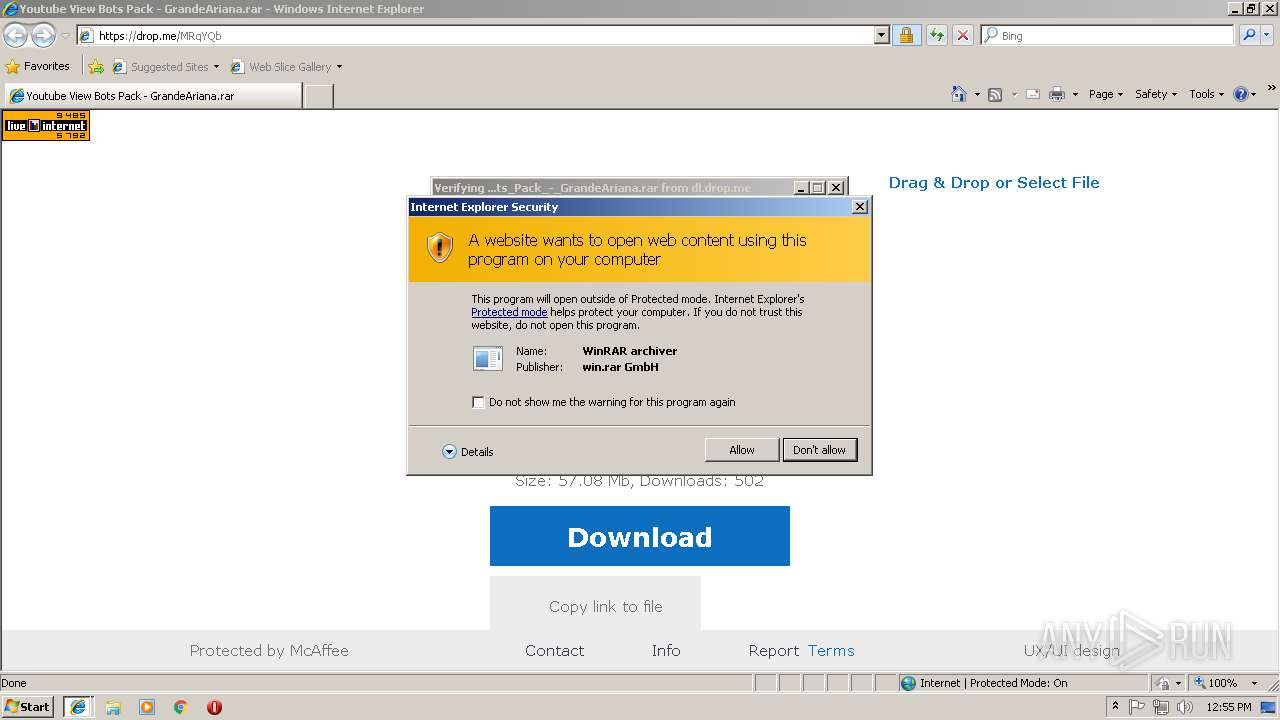
Task: Open Google Chrome from taskbar
Action: point(181,707)
